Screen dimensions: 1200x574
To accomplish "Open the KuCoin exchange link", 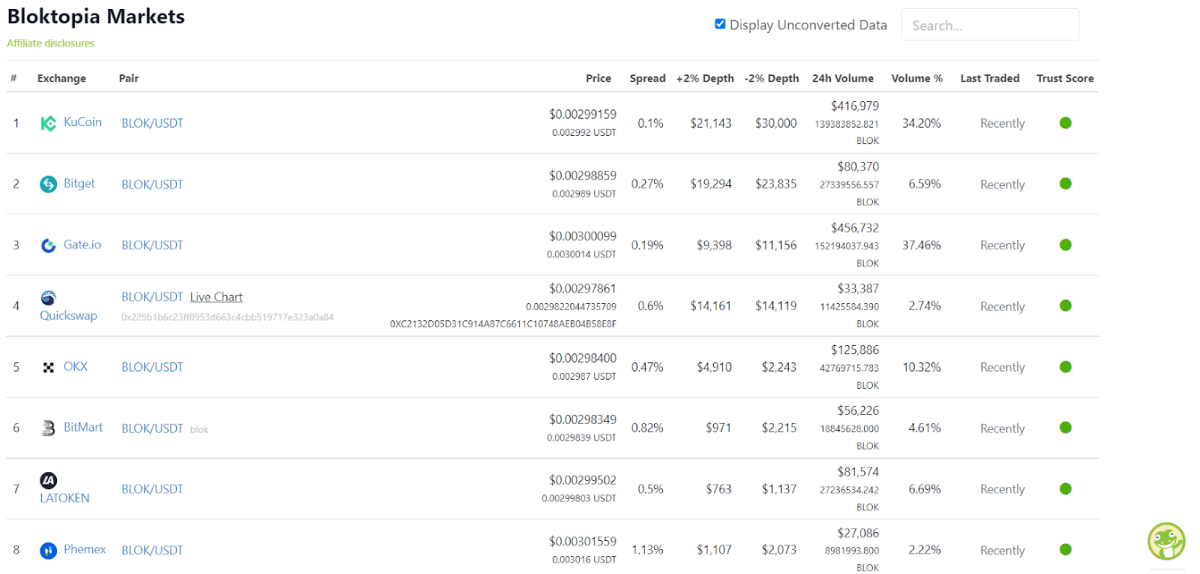I will coord(83,122).
